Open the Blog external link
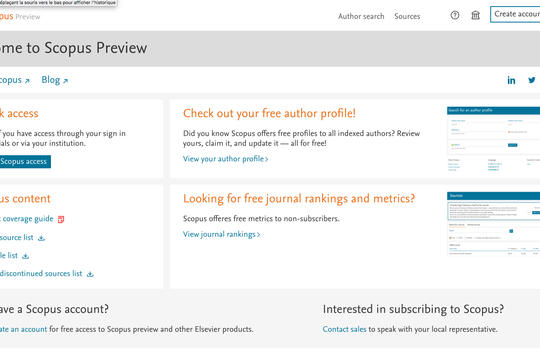Viewport: 540px width, 360px height. (54, 80)
